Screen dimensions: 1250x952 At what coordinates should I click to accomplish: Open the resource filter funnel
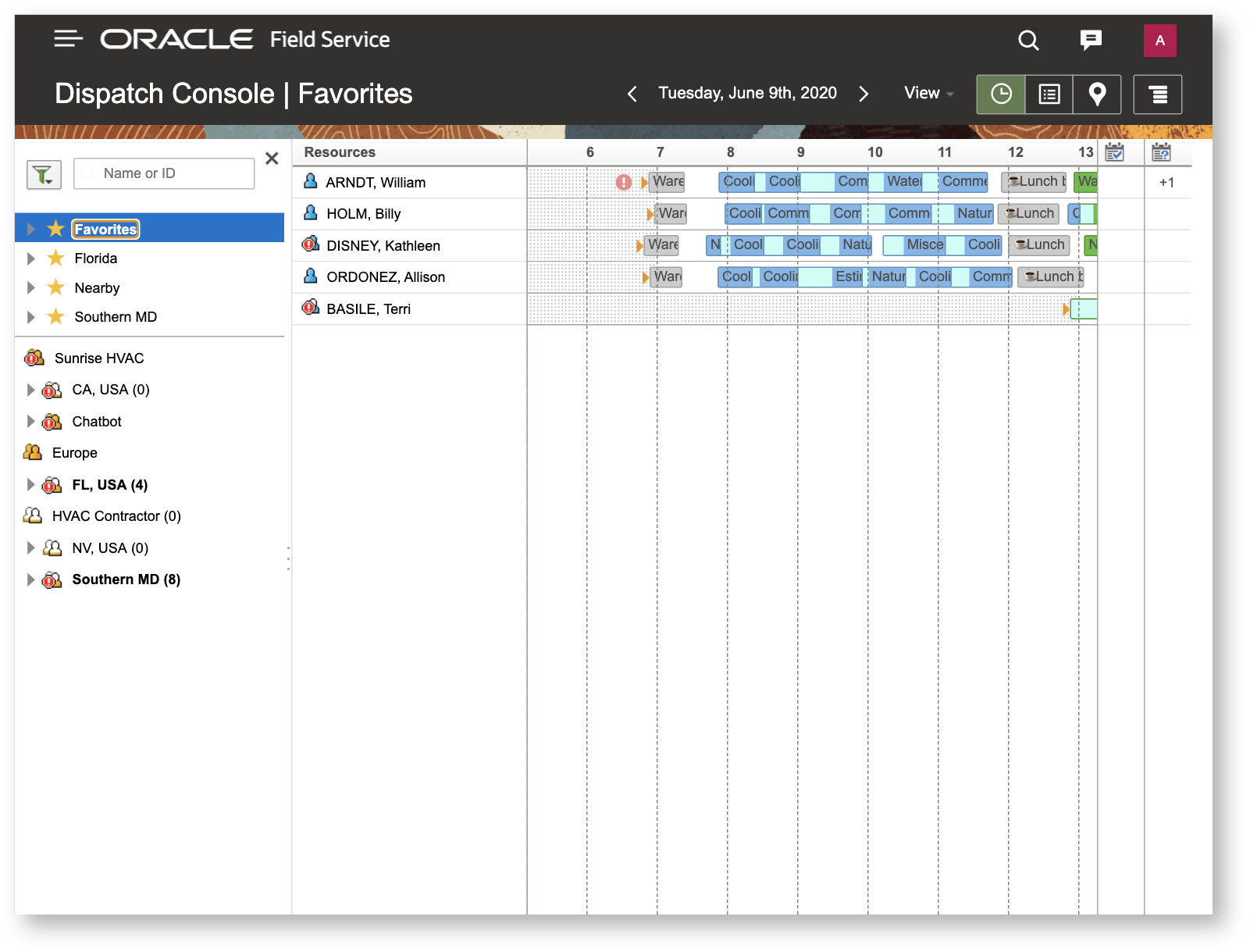pos(44,174)
